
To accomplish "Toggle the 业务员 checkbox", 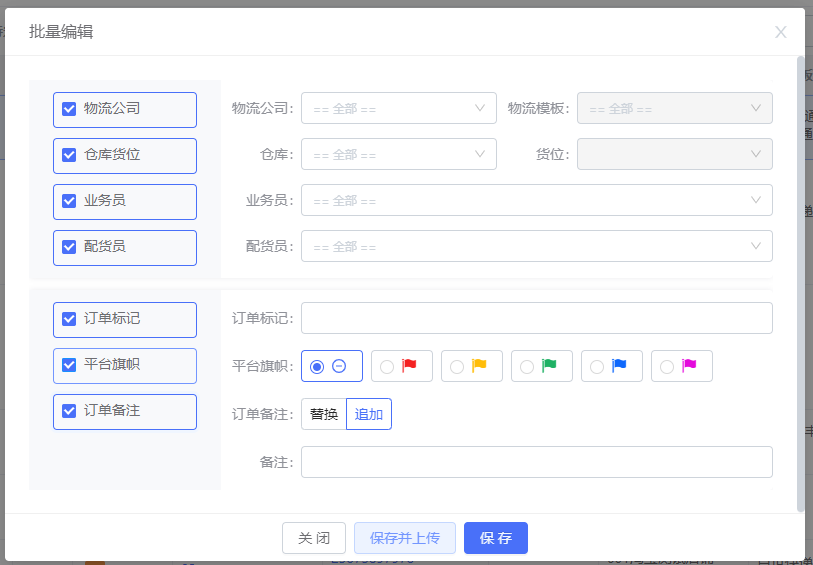I will click(69, 201).
